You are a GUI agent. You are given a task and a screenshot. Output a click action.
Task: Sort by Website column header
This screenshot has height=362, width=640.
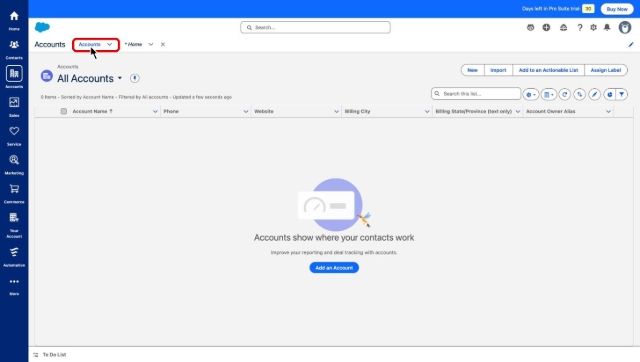click(264, 111)
